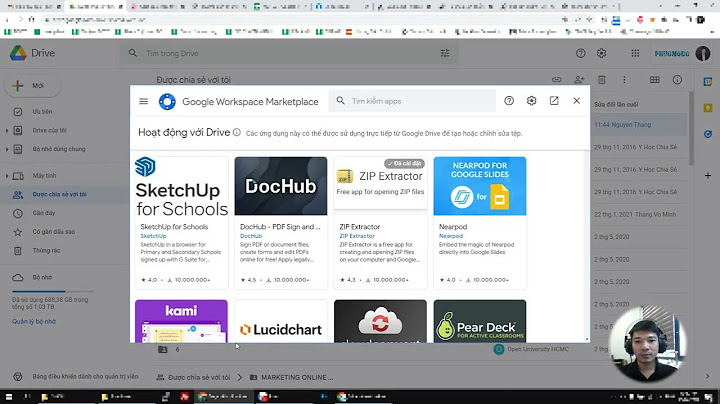This screenshot has width=720, height=404.
Task: Click the get link icon in Drive toolbar
Action: 557,80
